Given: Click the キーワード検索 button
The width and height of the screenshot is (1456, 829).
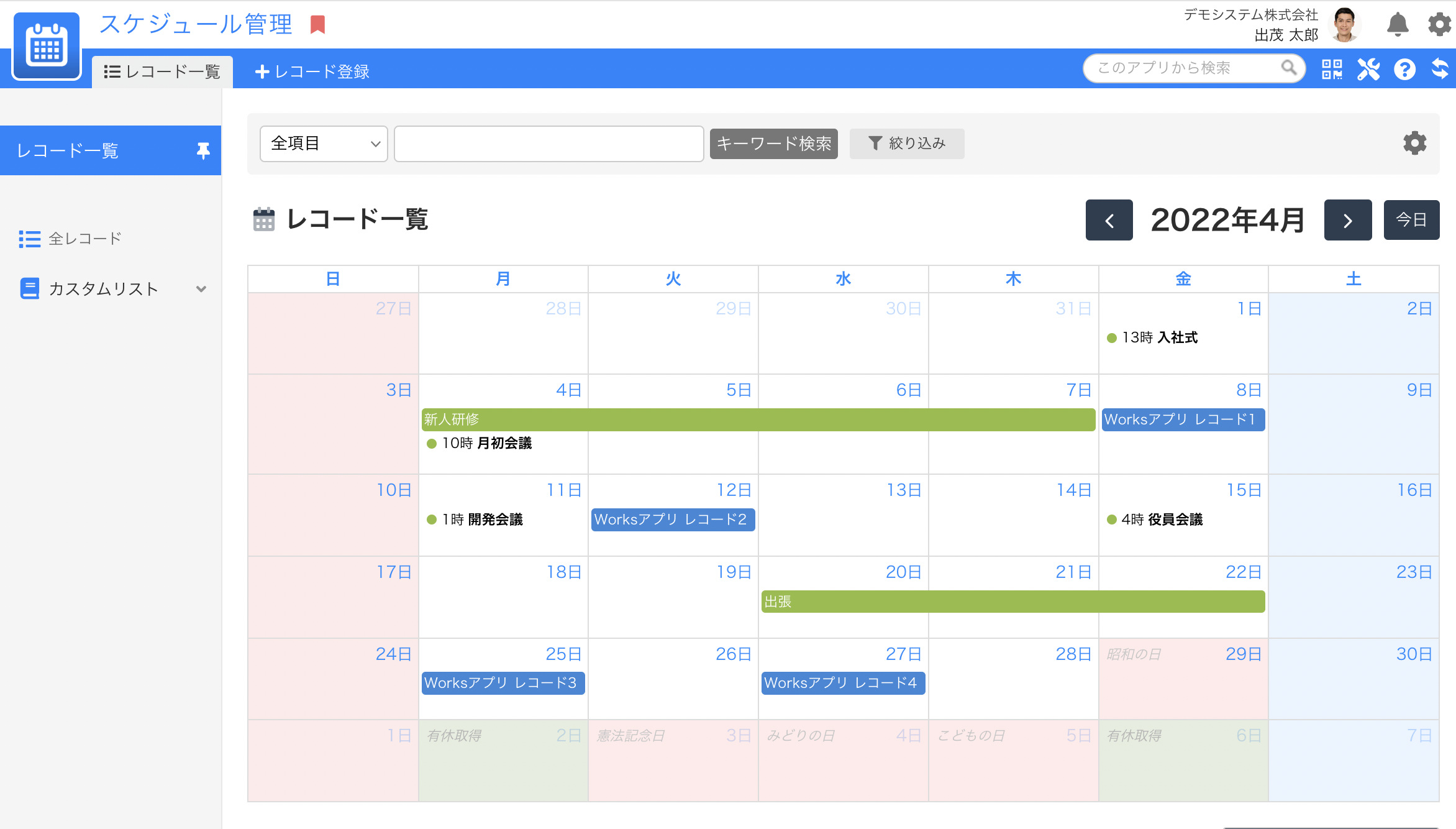Looking at the screenshot, I should click(773, 144).
